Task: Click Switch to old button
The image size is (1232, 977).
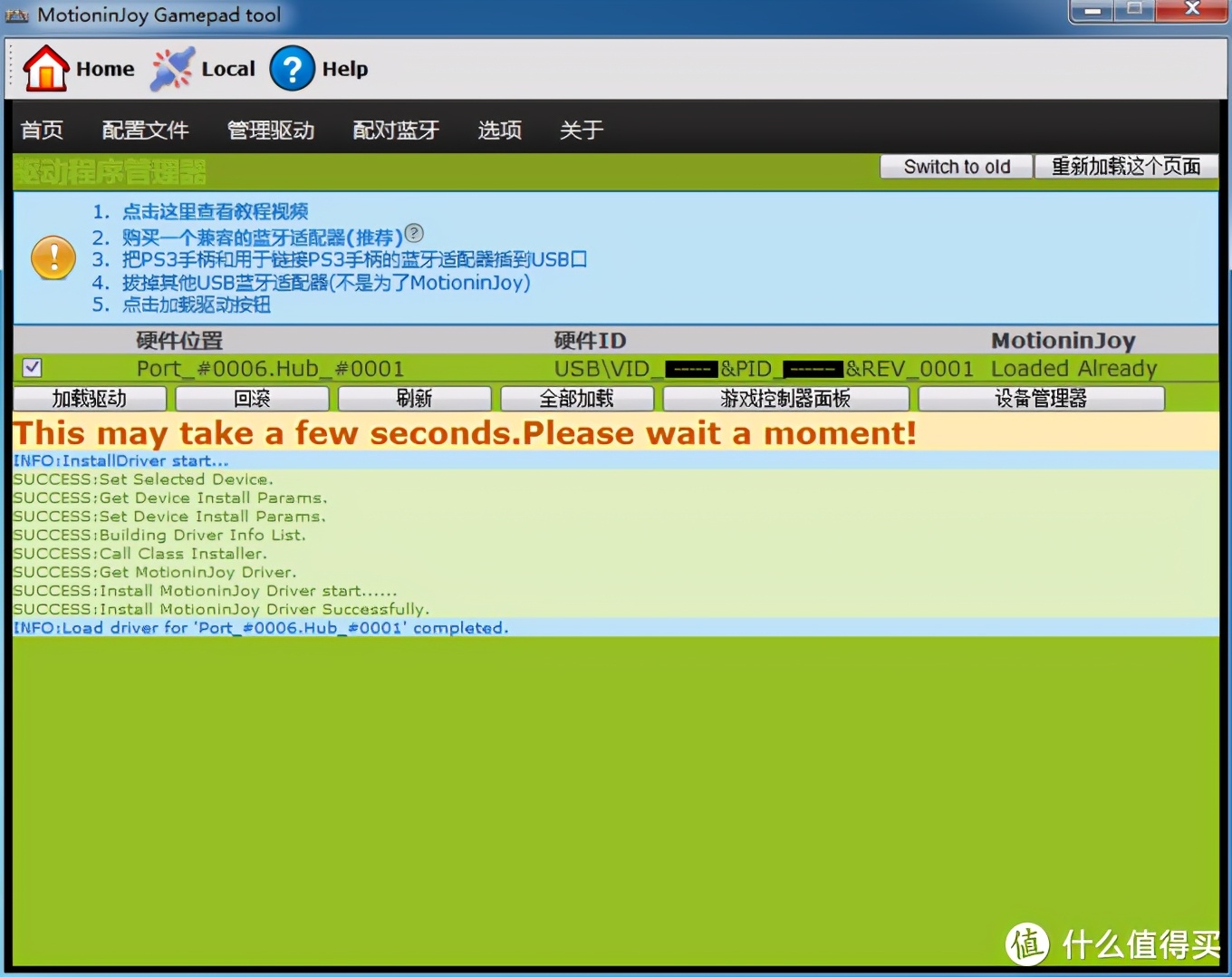Action: [x=956, y=166]
